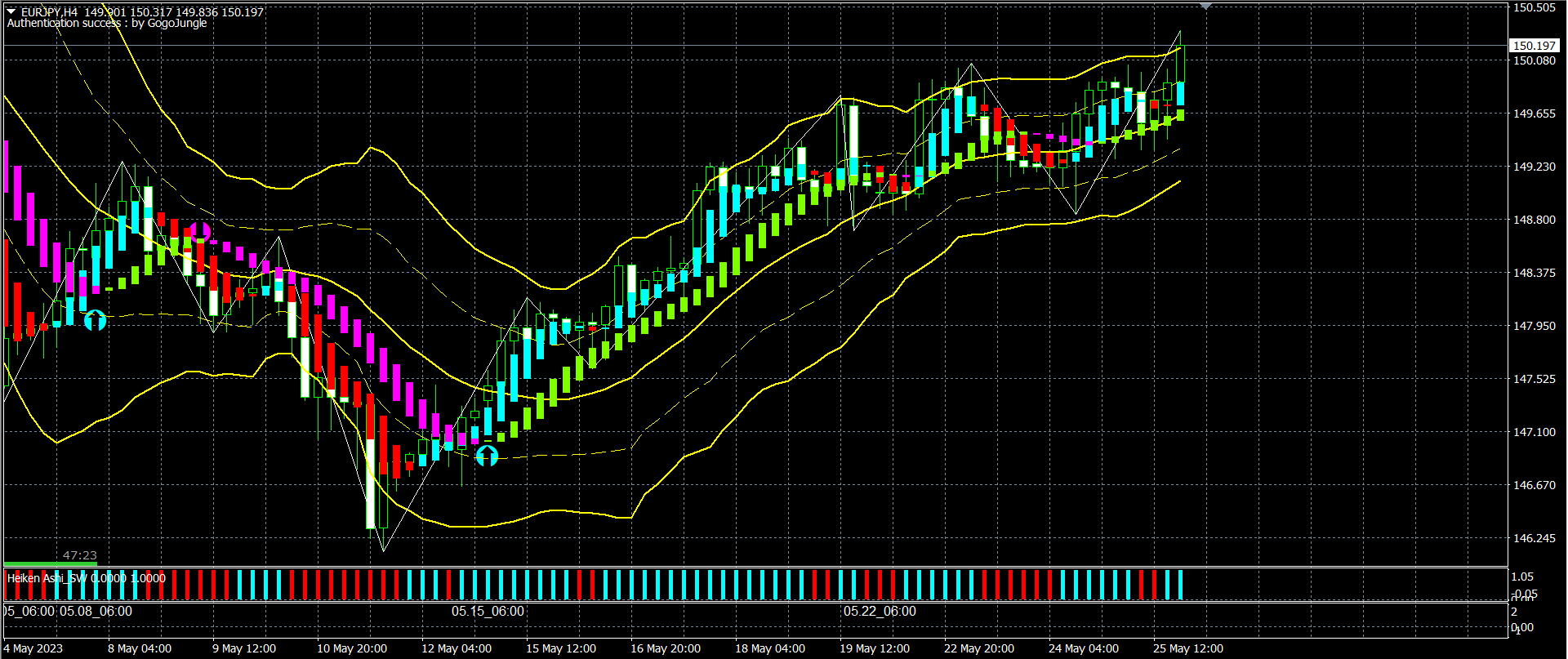Click the 05.15_06:00 period label
This screenshot has width=1568, height=659.
[488, 611]
